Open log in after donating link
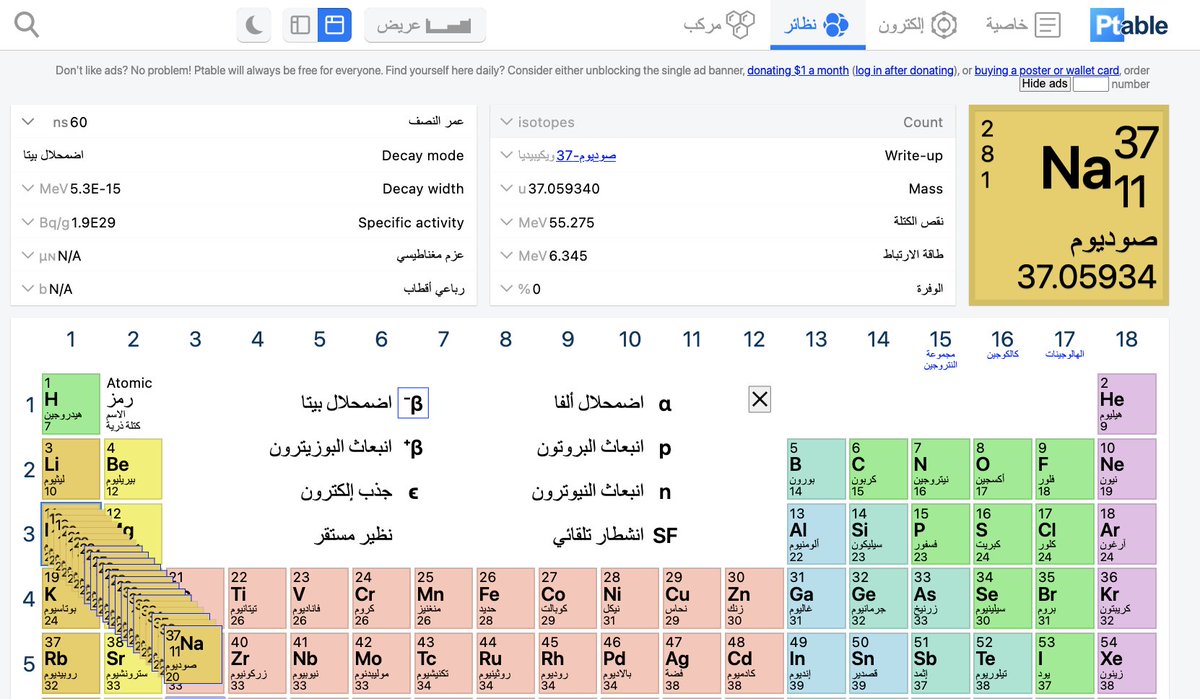This screenshot has width=1200, height=699. click(905, 71)
